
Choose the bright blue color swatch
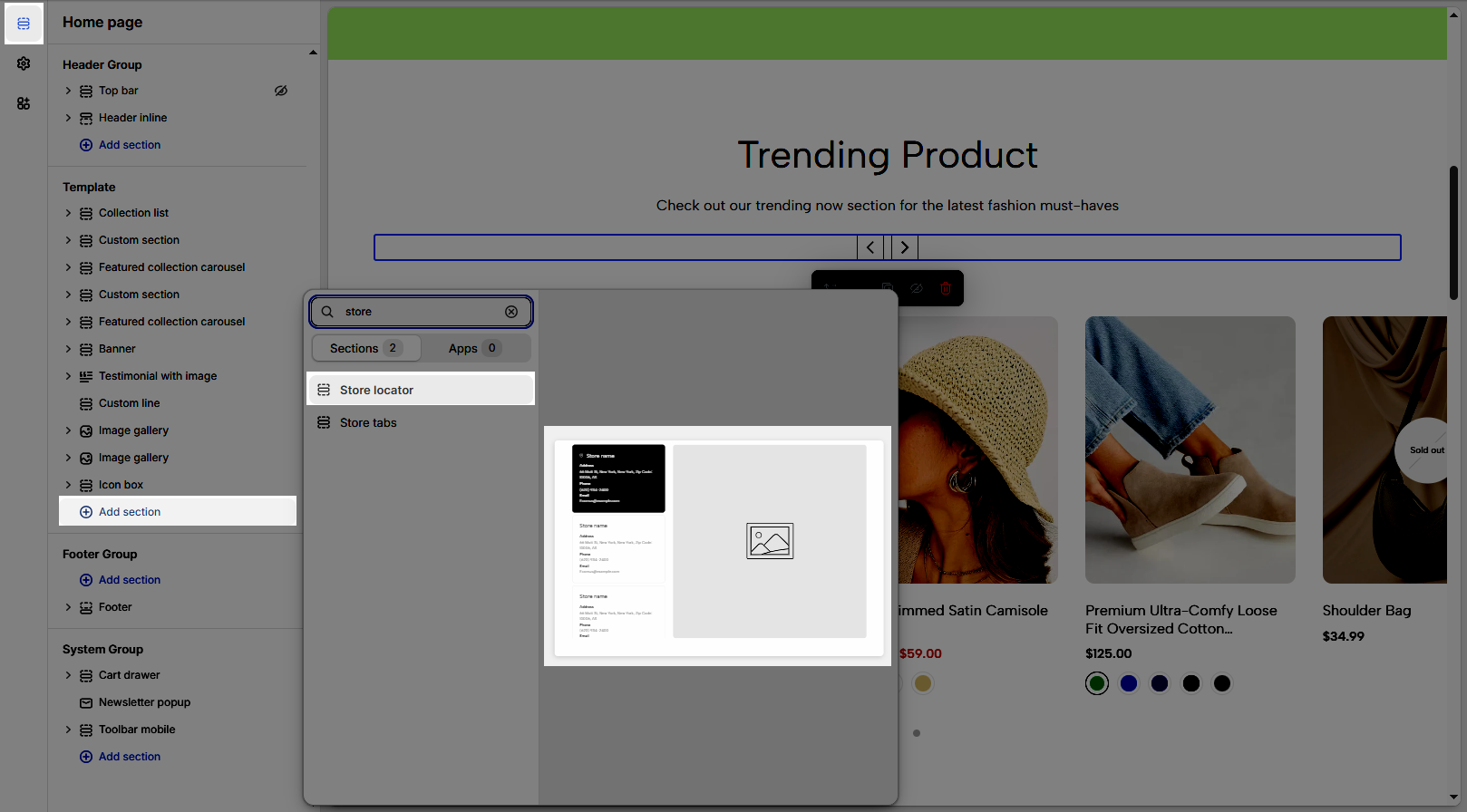coord(1129,683)
